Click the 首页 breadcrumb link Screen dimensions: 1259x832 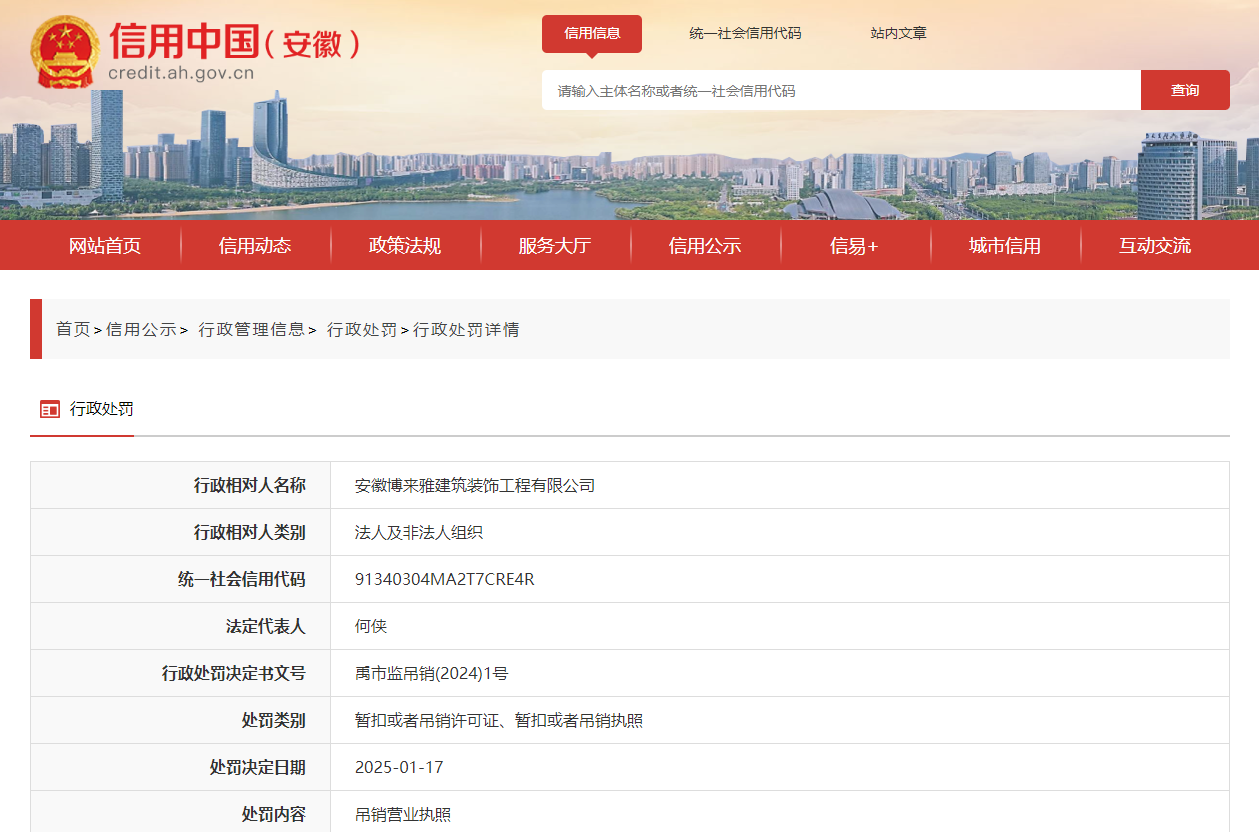(72, 329)
